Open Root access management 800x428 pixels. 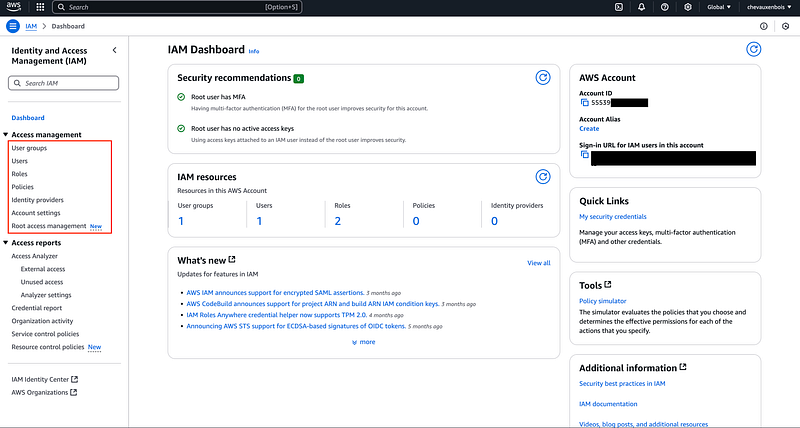[49, 226]
